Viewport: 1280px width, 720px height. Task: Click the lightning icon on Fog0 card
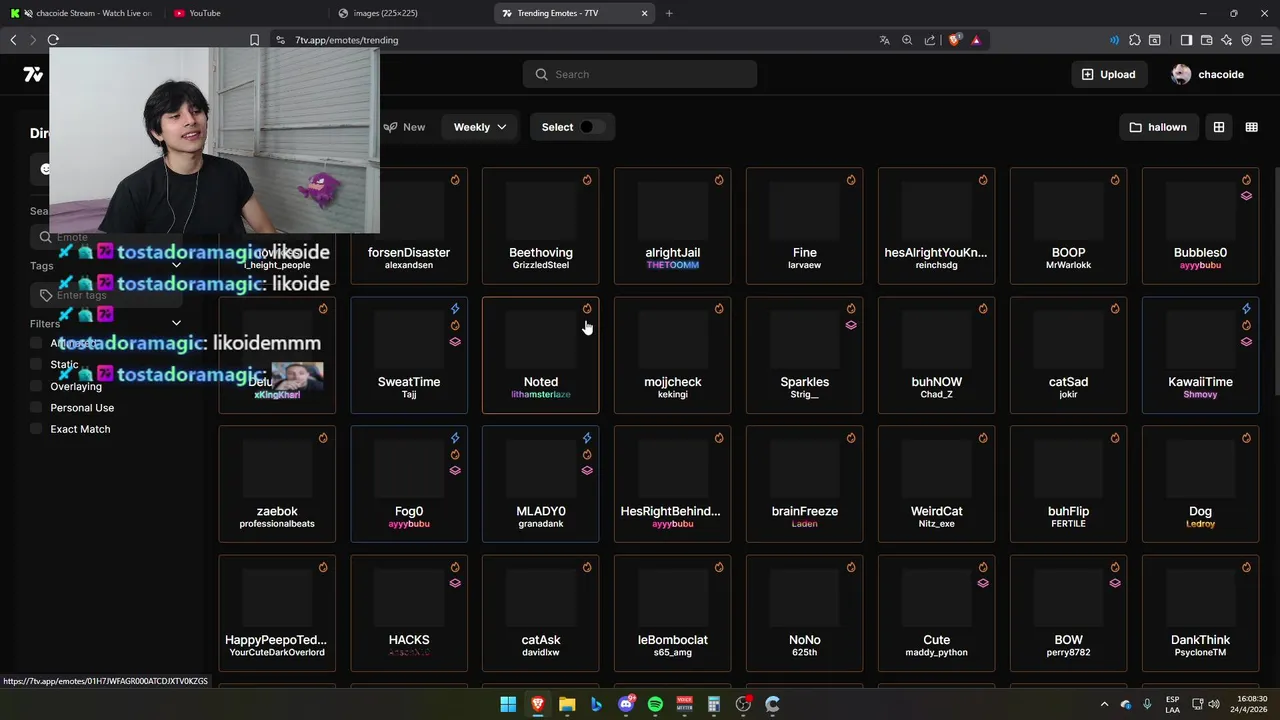click(x=455, y=438)
